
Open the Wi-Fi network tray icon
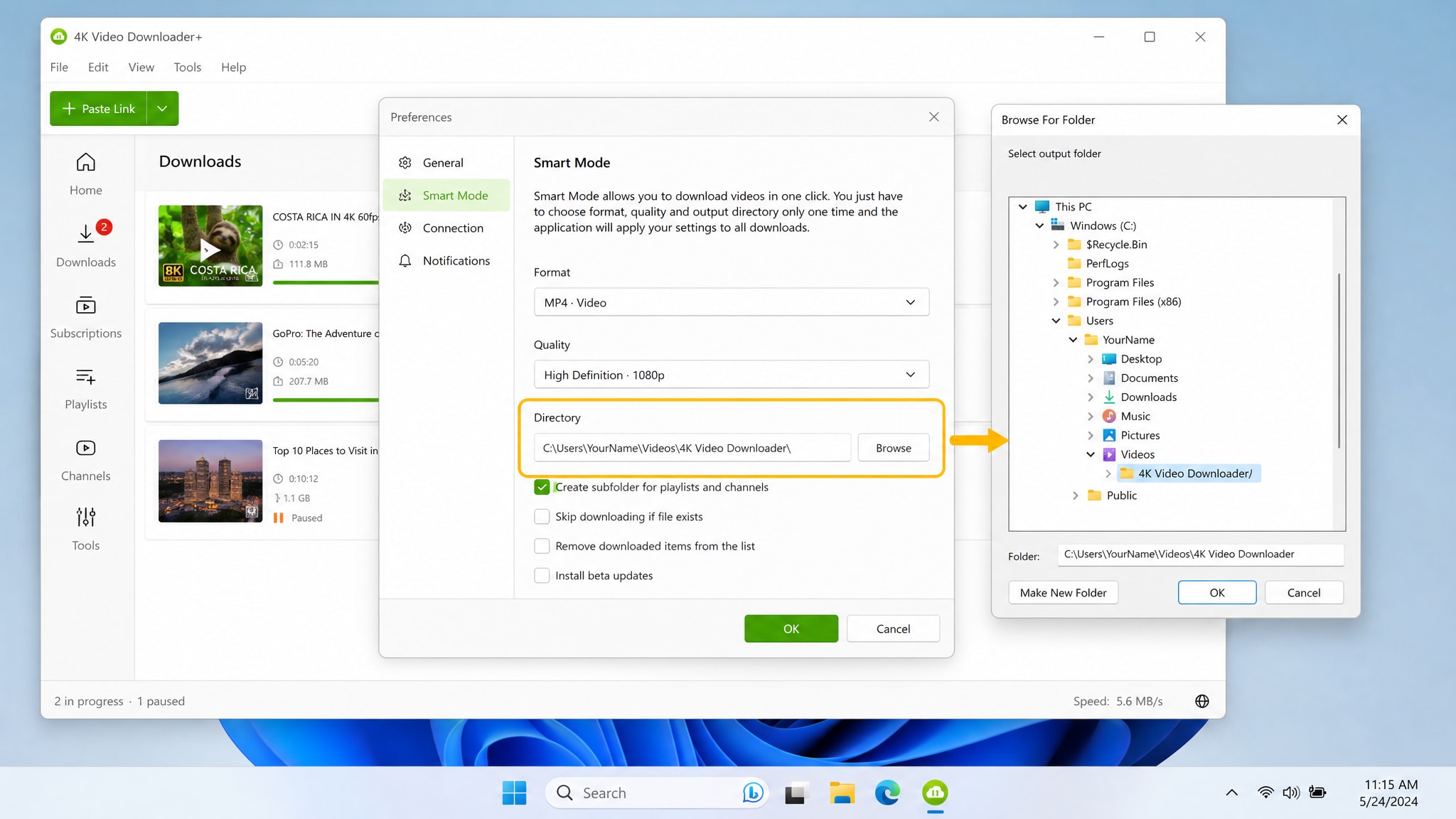click(1265, 792)
